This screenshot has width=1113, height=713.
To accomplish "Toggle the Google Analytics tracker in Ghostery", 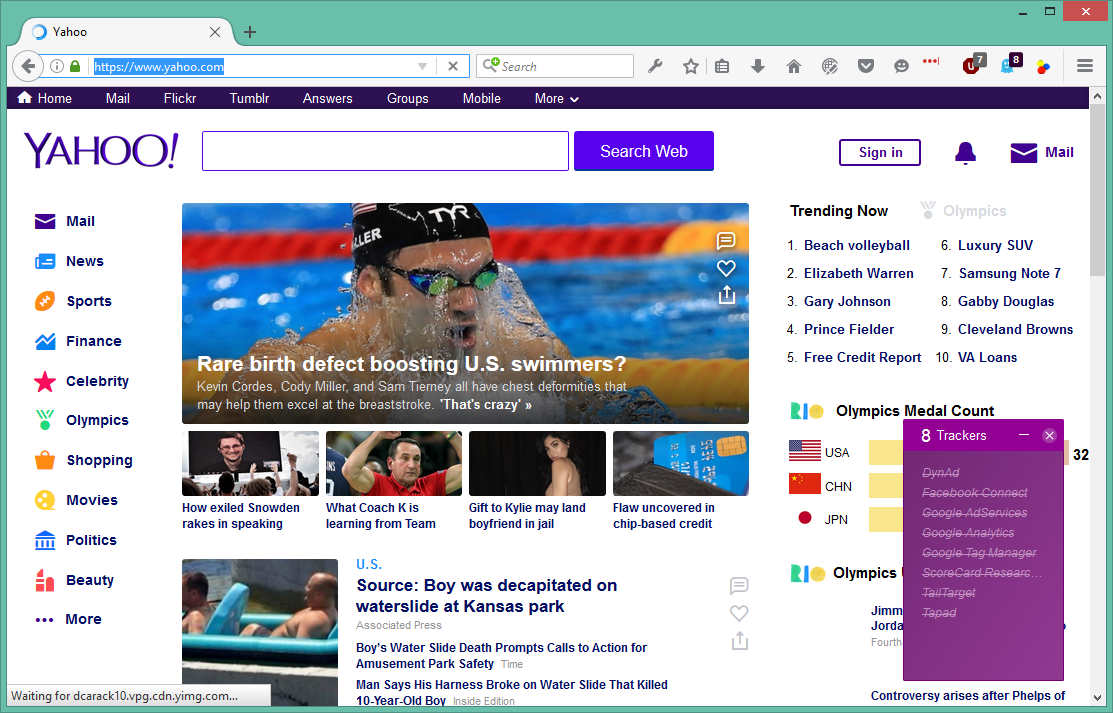I will (967, 533).
